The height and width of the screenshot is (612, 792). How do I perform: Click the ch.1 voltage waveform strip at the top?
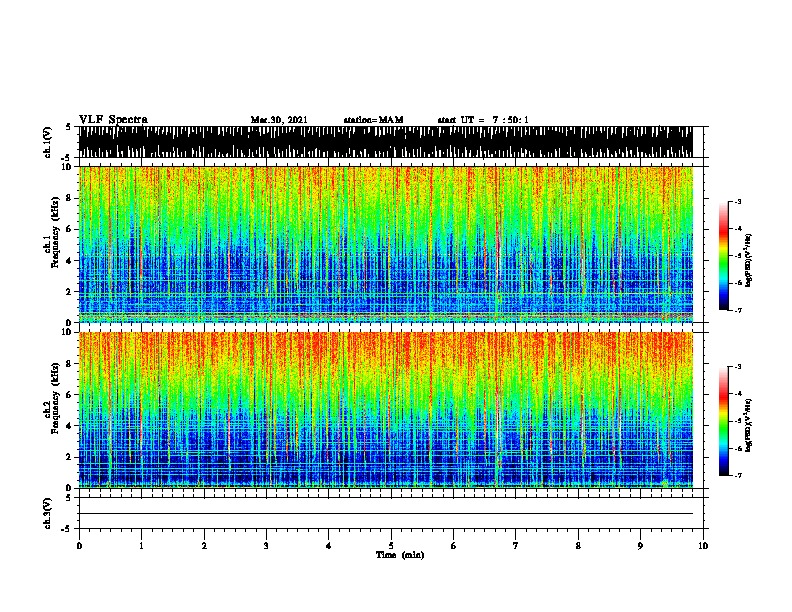click(x=385, y=142)
